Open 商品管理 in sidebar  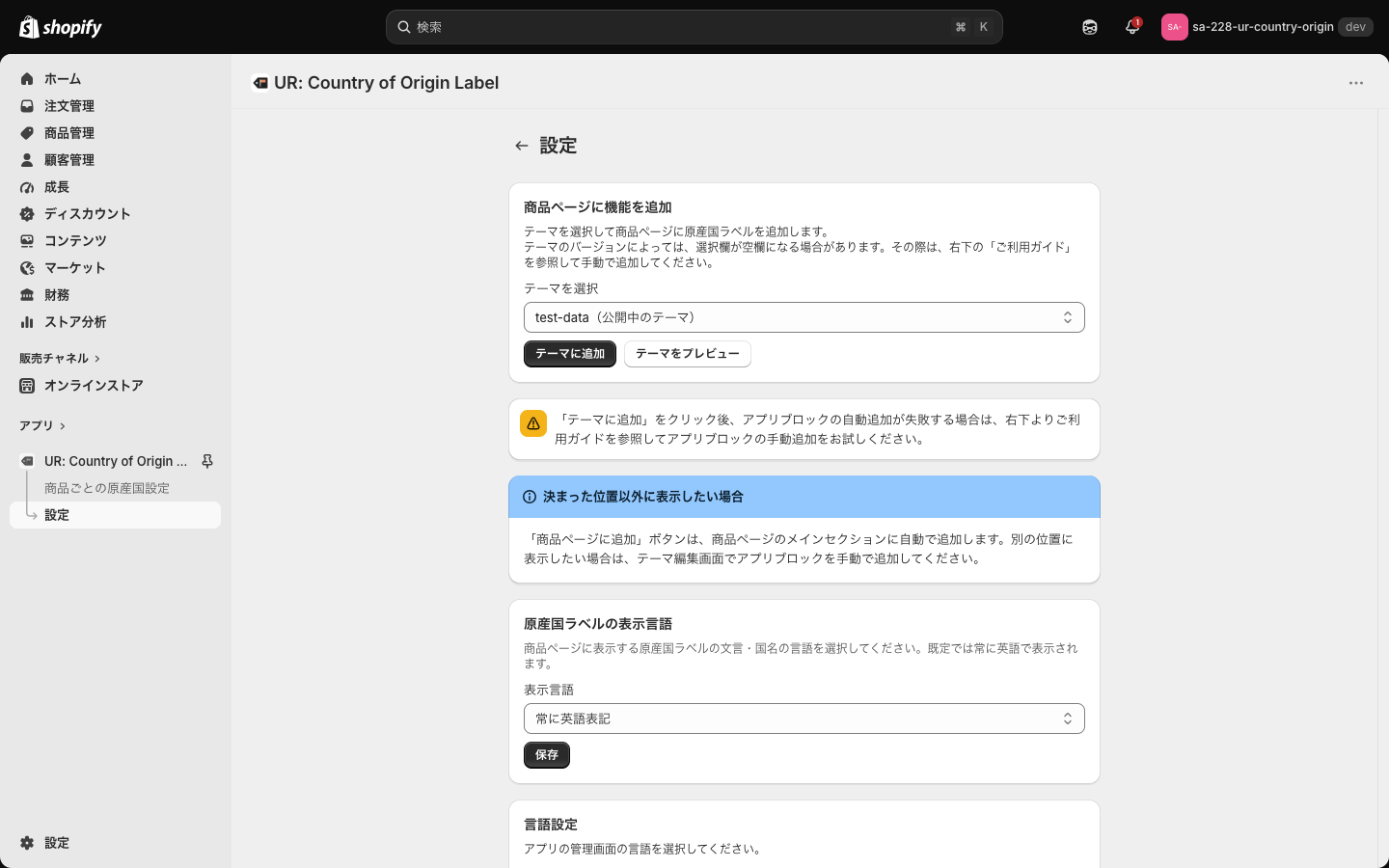[x=115, y=133]
